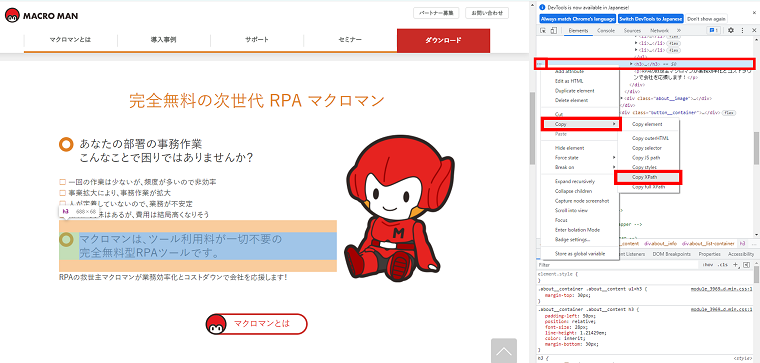Expand Break on submenu
Screen dimensions: 760x363
(x=580, y=167)
